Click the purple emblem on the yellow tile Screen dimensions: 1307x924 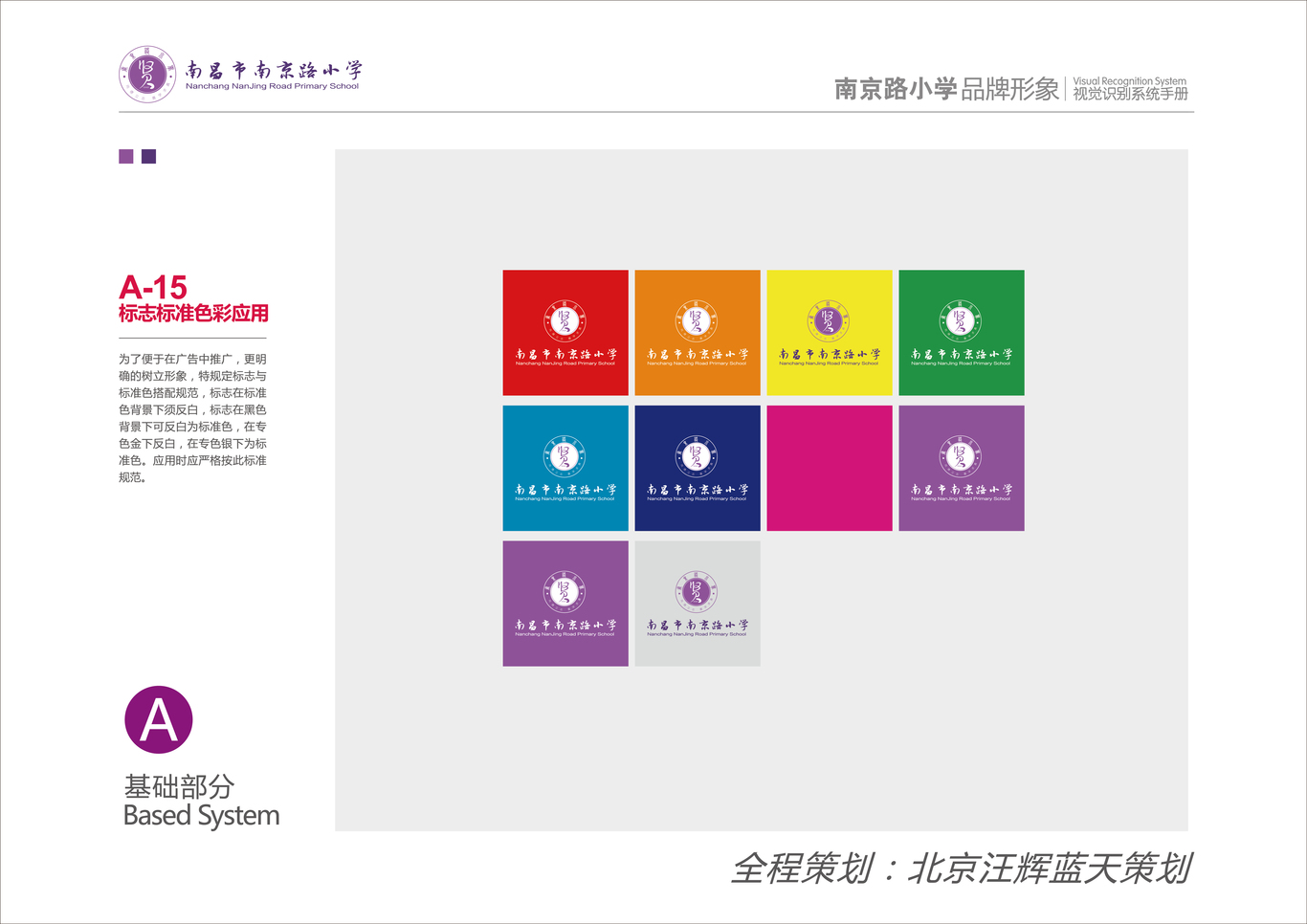(829, 320)
